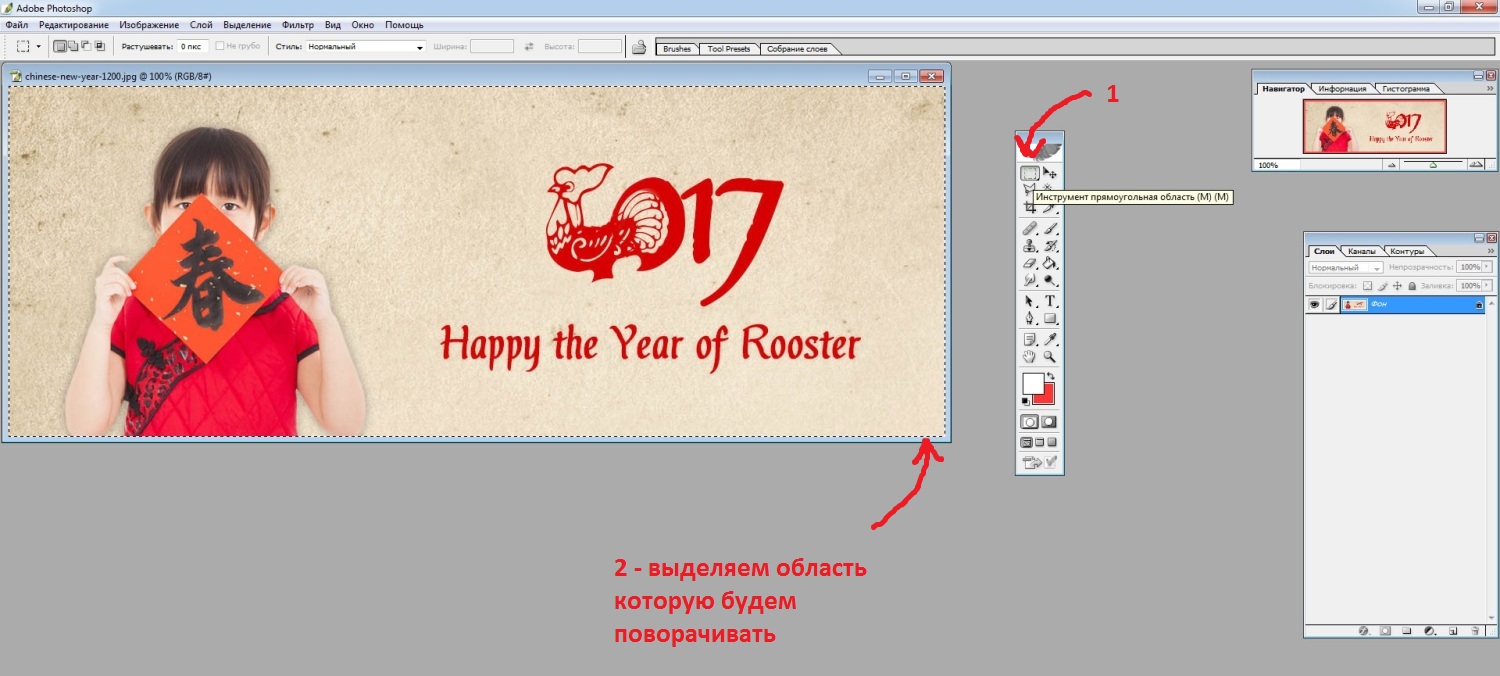Viewport: 1500px width, 676px height.
Task: Hide the Фон layer with eye icon
Action: pyautogui.click(x=1315, y=305)
